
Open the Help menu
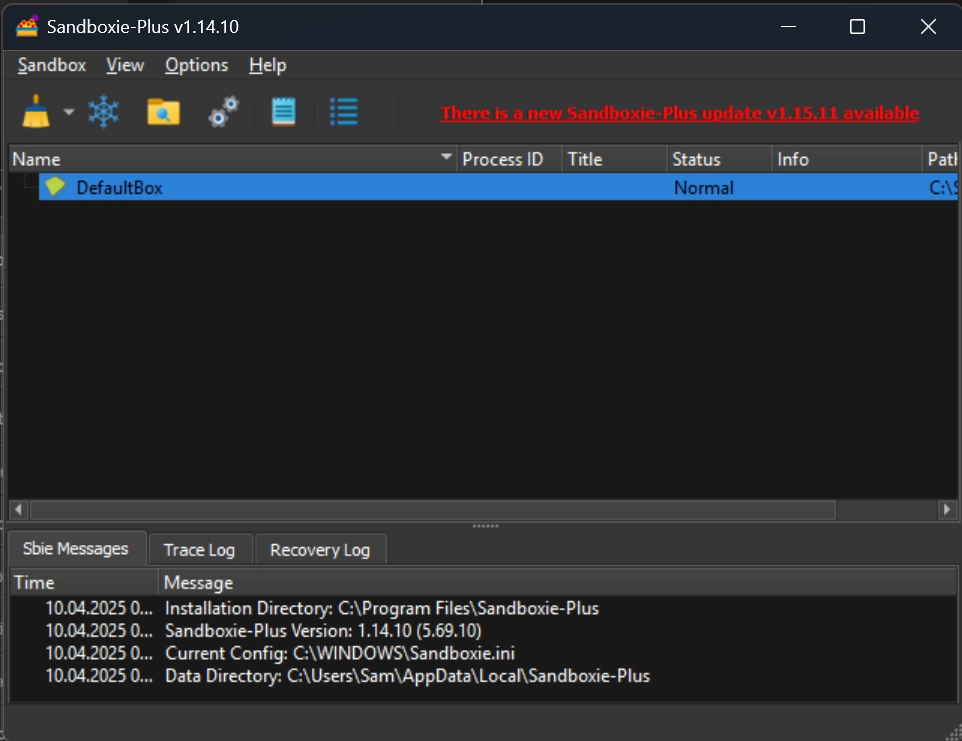(x=267, y=65)
